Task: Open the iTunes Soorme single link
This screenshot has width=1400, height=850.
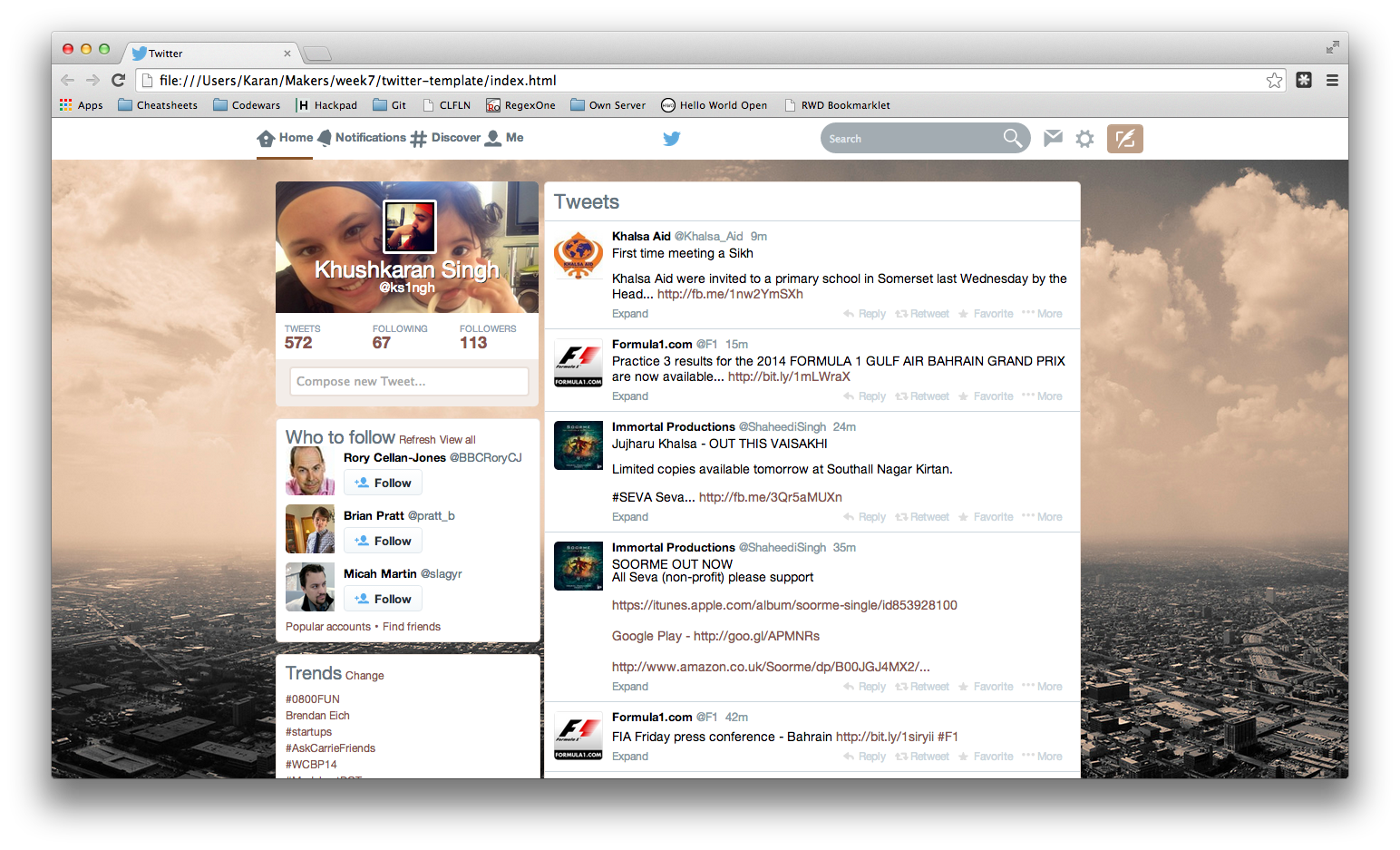Action: point(784,605)
